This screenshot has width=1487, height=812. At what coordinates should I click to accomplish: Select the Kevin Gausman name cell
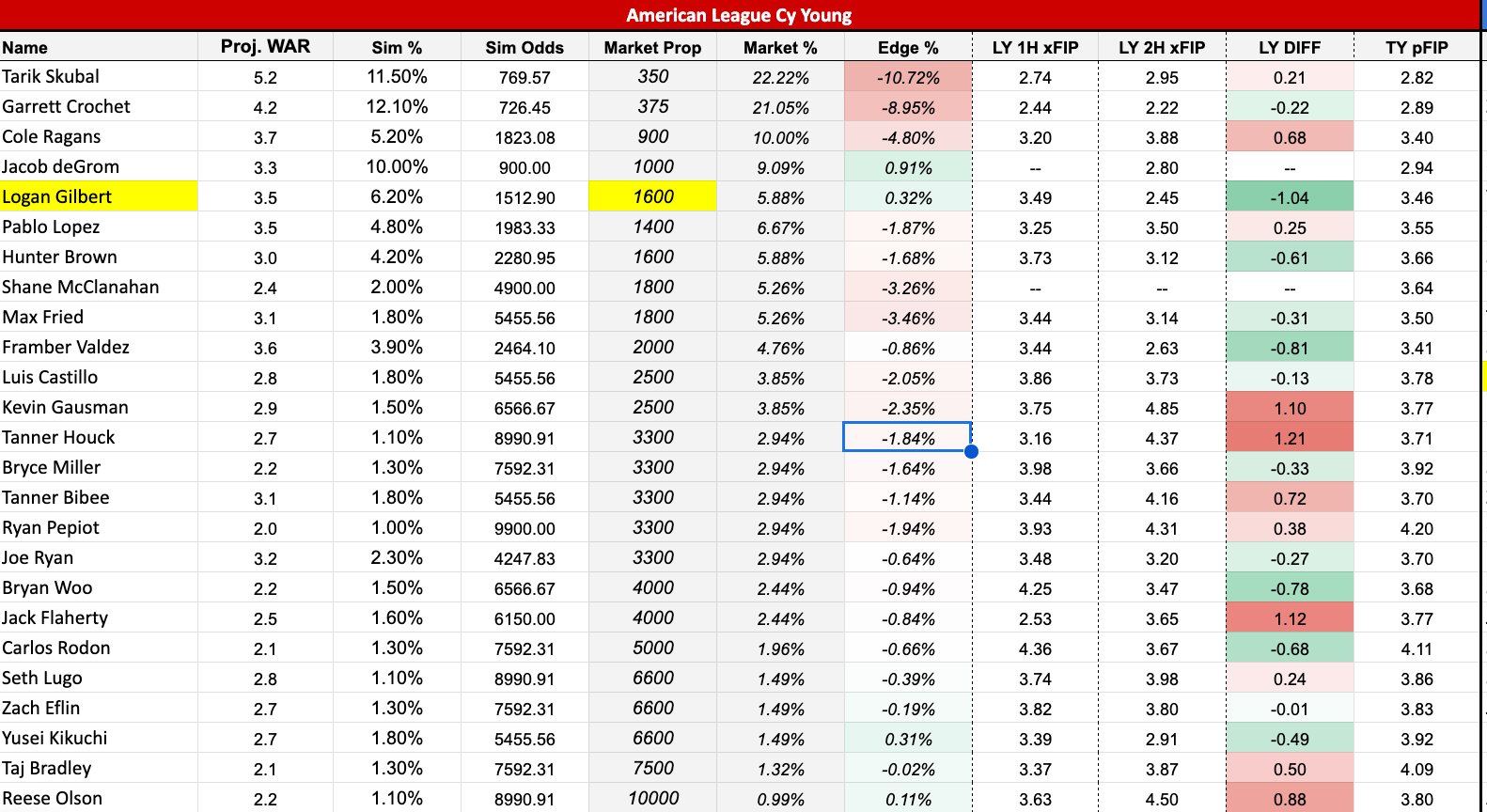click(99, 407)
